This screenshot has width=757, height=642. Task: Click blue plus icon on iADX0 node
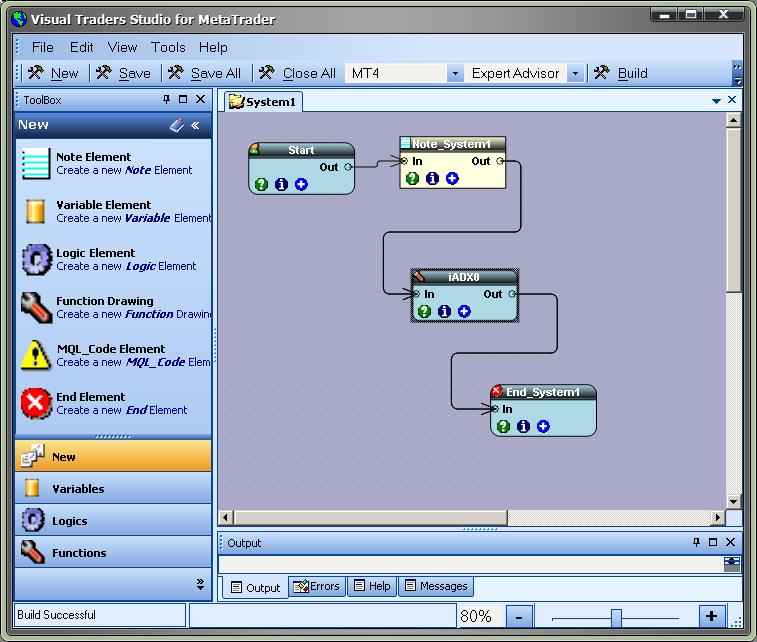click(x=464, y=311)
